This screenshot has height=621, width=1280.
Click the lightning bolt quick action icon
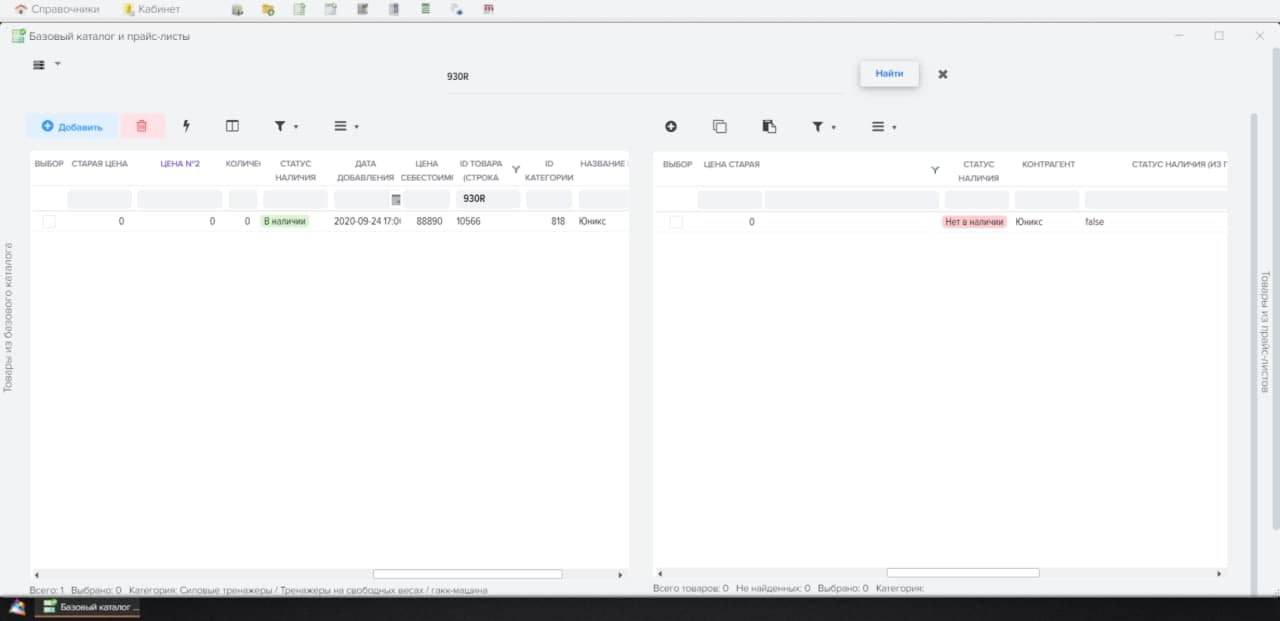[x=186, y=126]
